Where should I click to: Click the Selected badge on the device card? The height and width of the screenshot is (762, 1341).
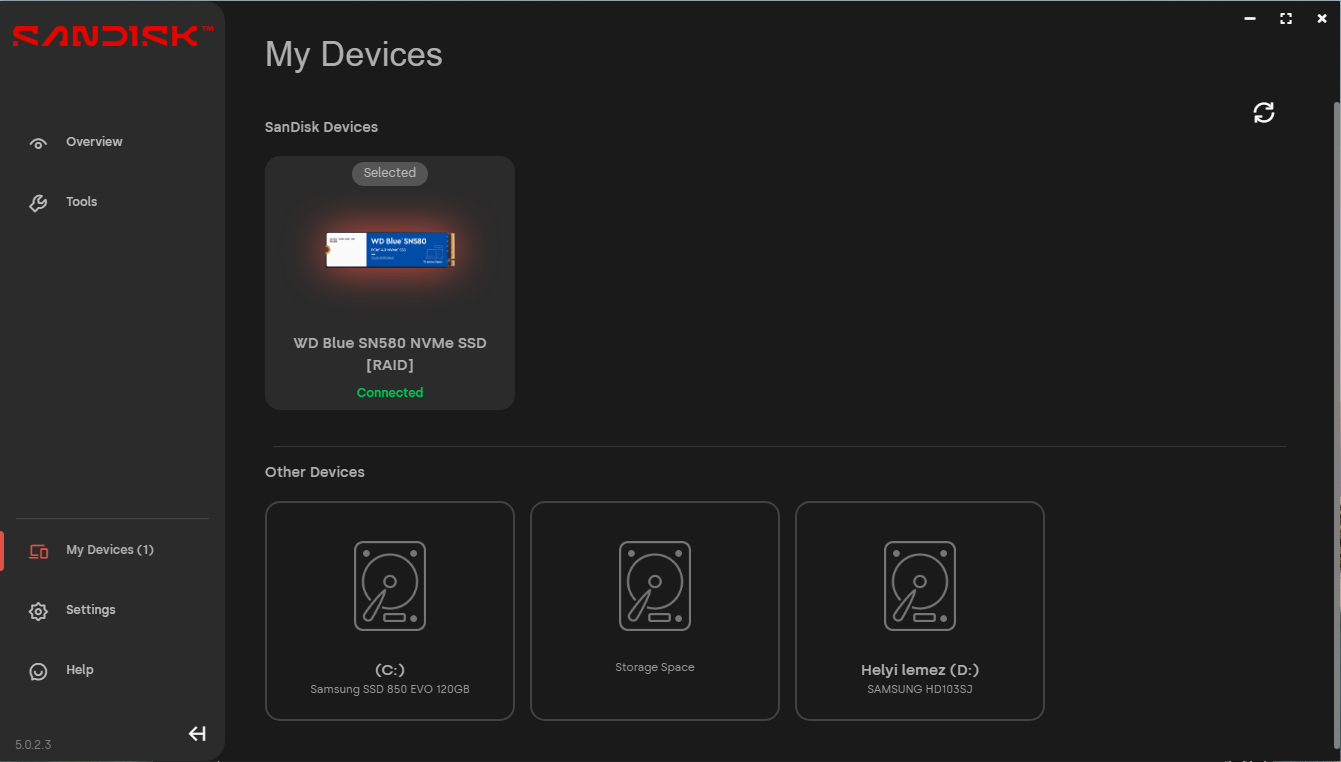pos(390,173)
